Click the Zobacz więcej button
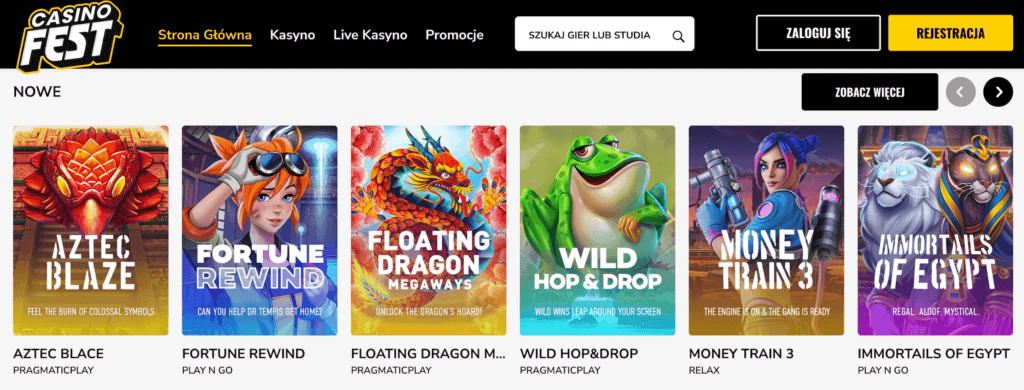1024x390 pixels. tap(870, 92)
